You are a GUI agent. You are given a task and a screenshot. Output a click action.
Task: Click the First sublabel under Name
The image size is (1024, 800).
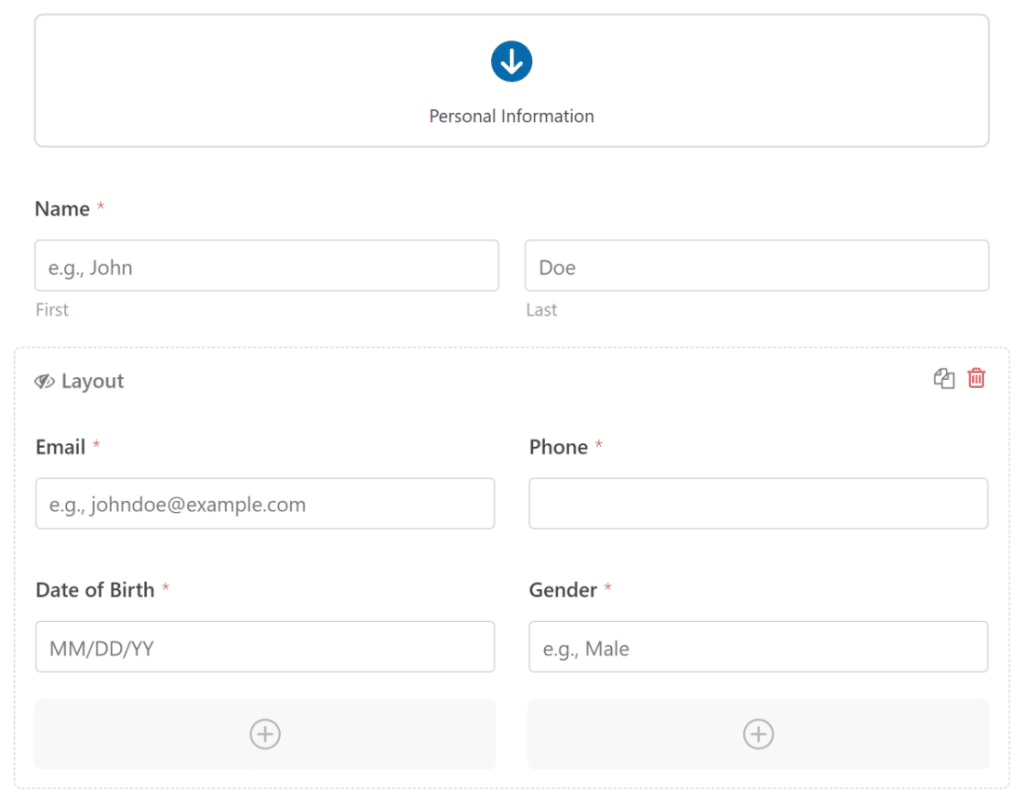click(x=52, y=310)
